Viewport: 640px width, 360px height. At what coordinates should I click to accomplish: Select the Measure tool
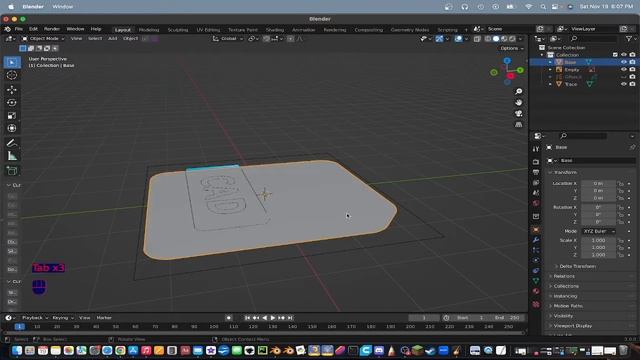pos(12,156)
